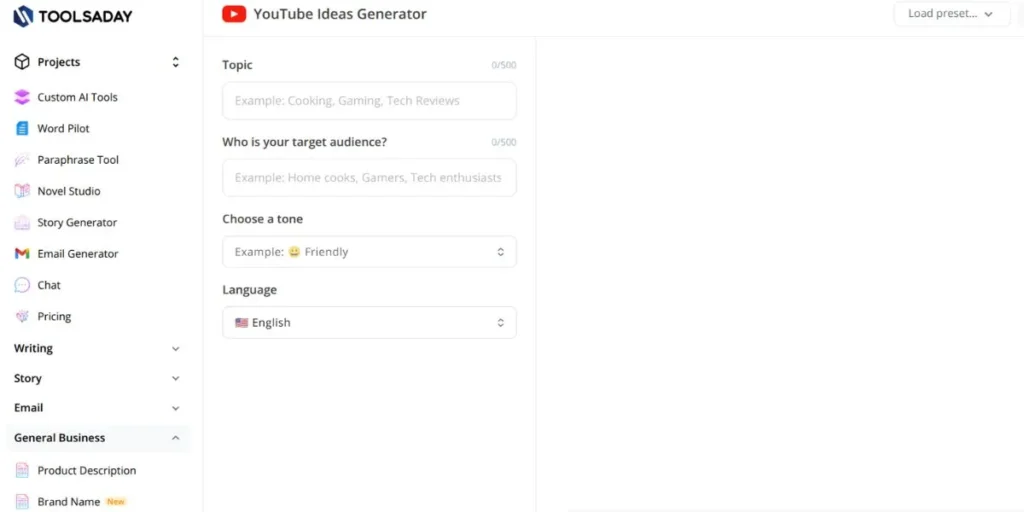Open the Product Description tool
This screenshot has height=512, width=1024.
tap(87, 471)
